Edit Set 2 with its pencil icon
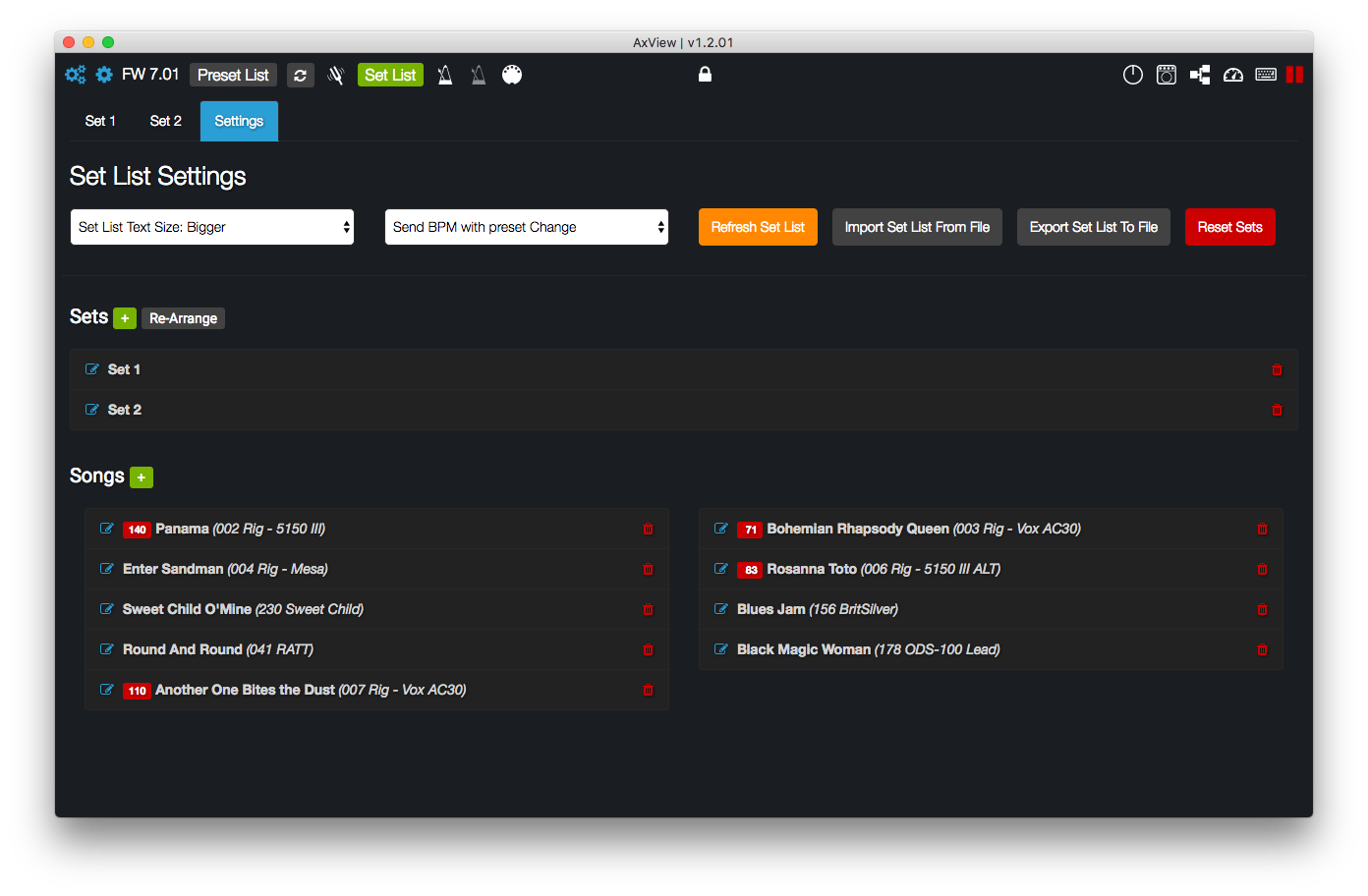This screenshot has width=1368, height=896. [92, 410]
